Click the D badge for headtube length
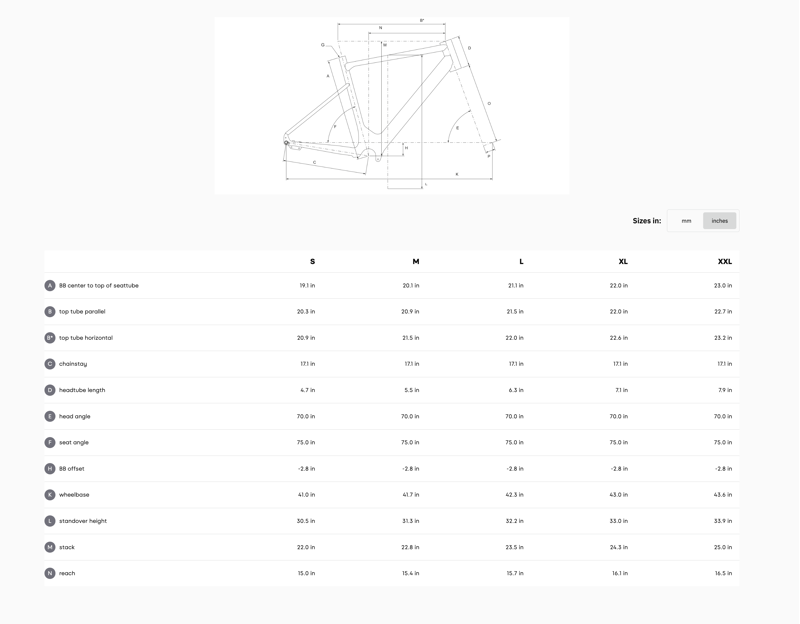This screenshot has width=800, height=624. pyautogui.click(x=50, y=390)
